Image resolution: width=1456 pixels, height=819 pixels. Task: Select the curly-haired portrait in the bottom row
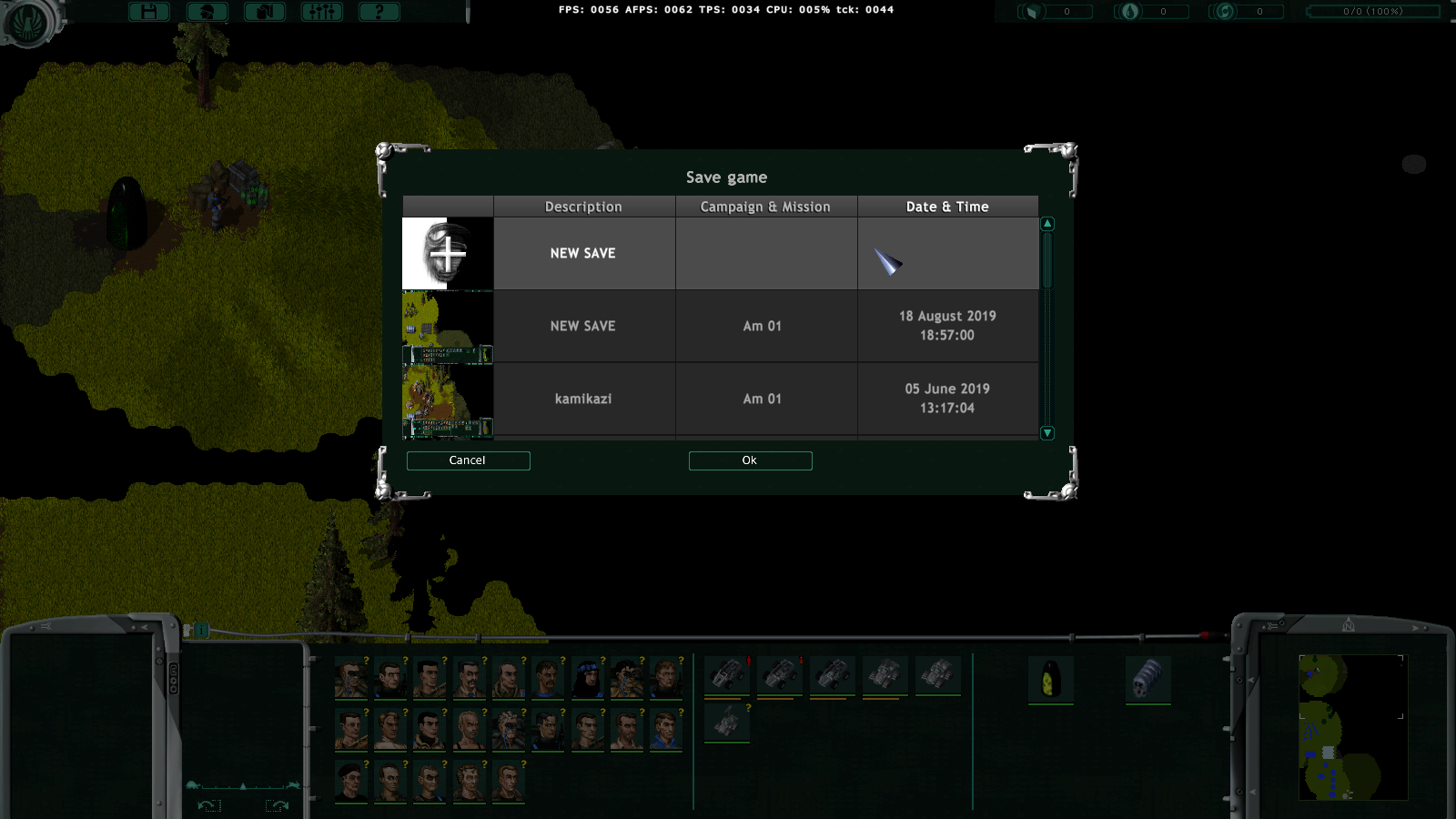click(470, 782)
